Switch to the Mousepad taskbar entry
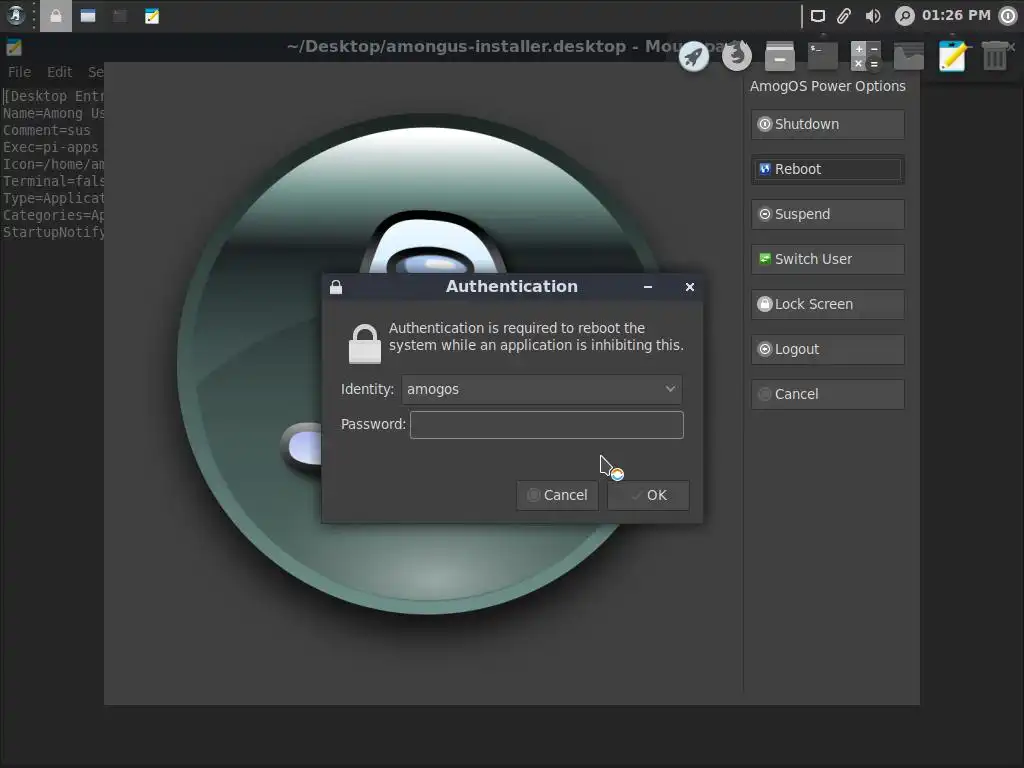The image size is (1024, 768). coord(152,16)
